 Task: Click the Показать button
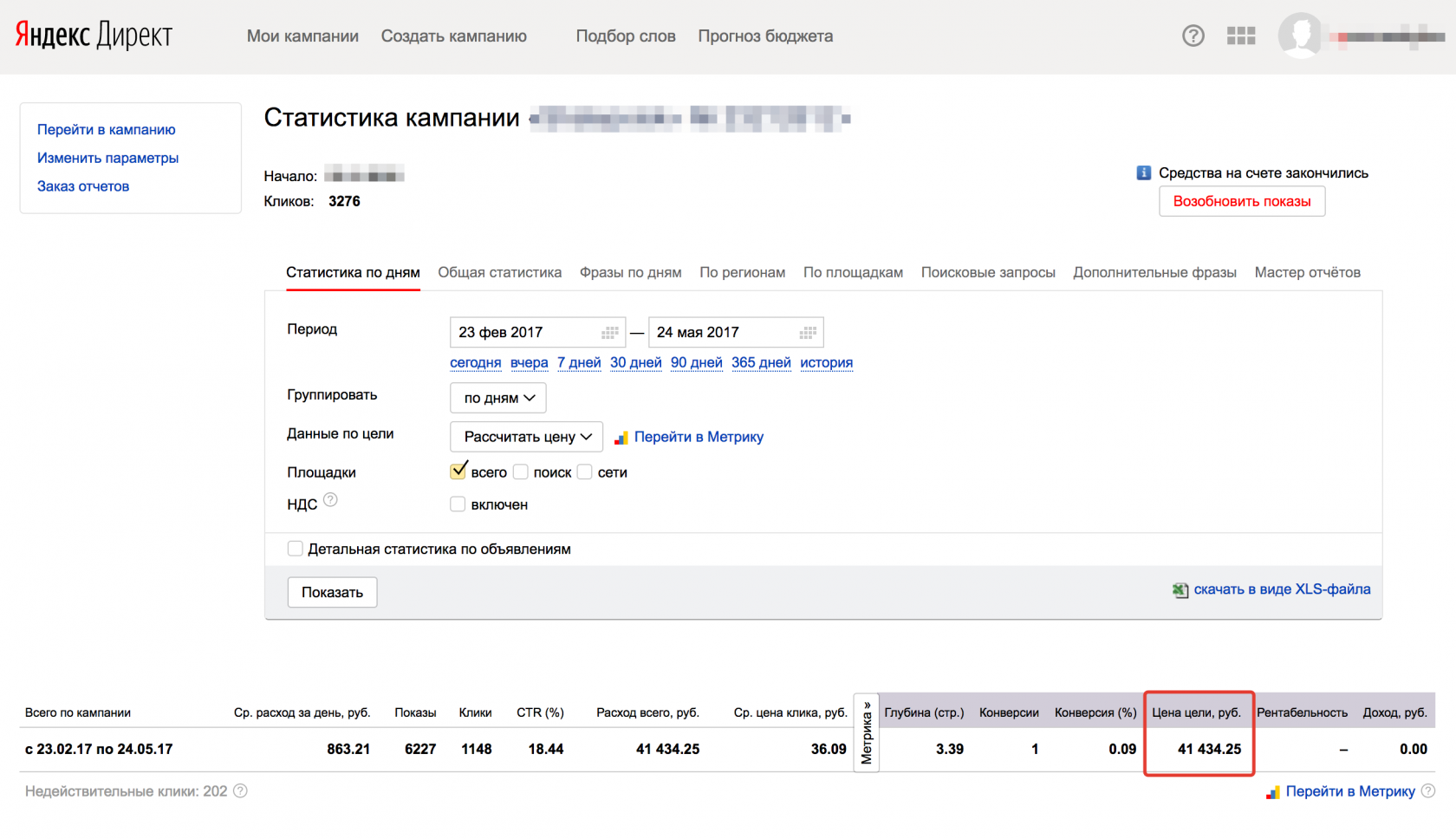coord(333,592)
